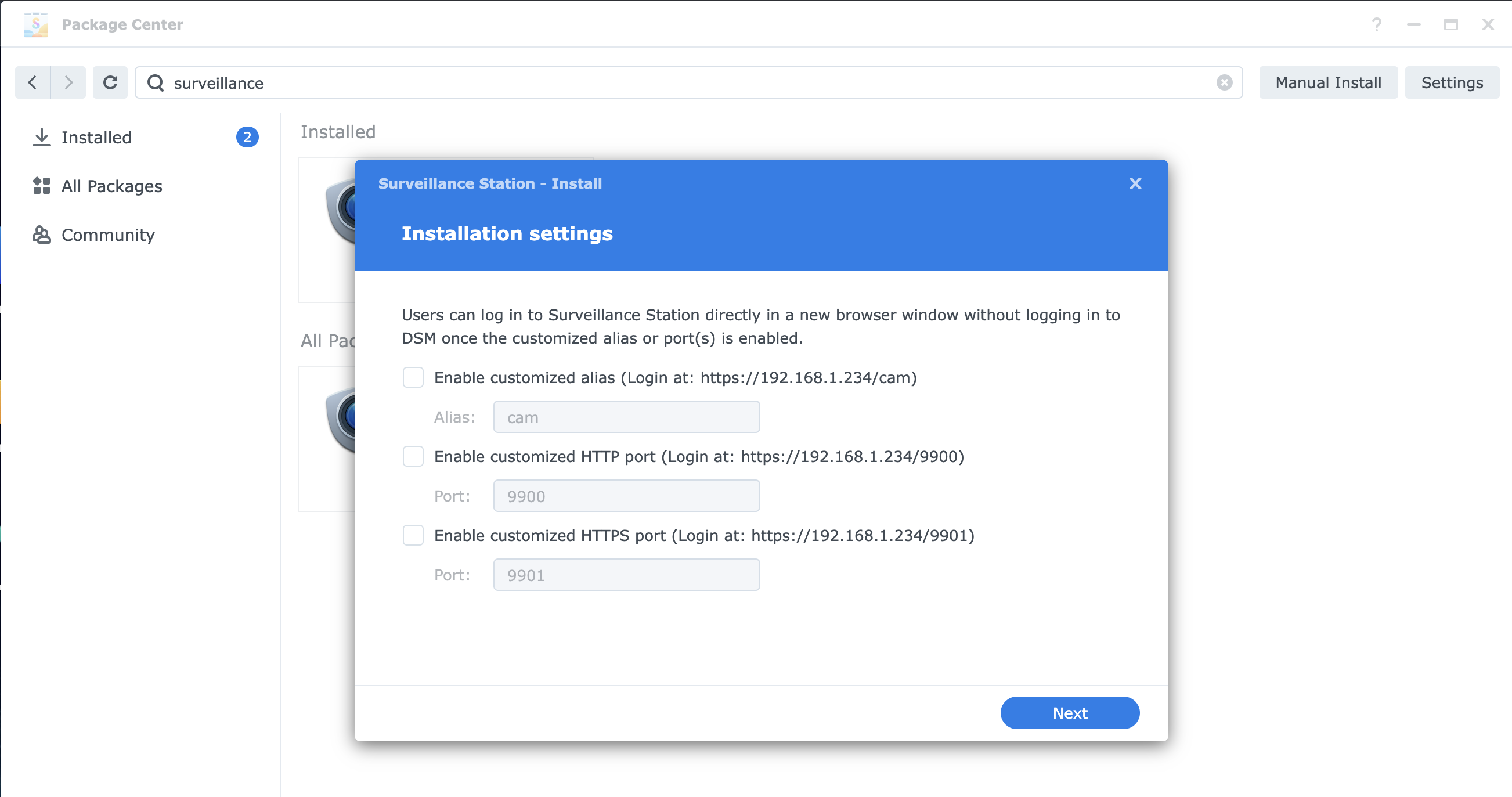Open the Community section
Screen dimensions: 1512x797
pos(108,235)
